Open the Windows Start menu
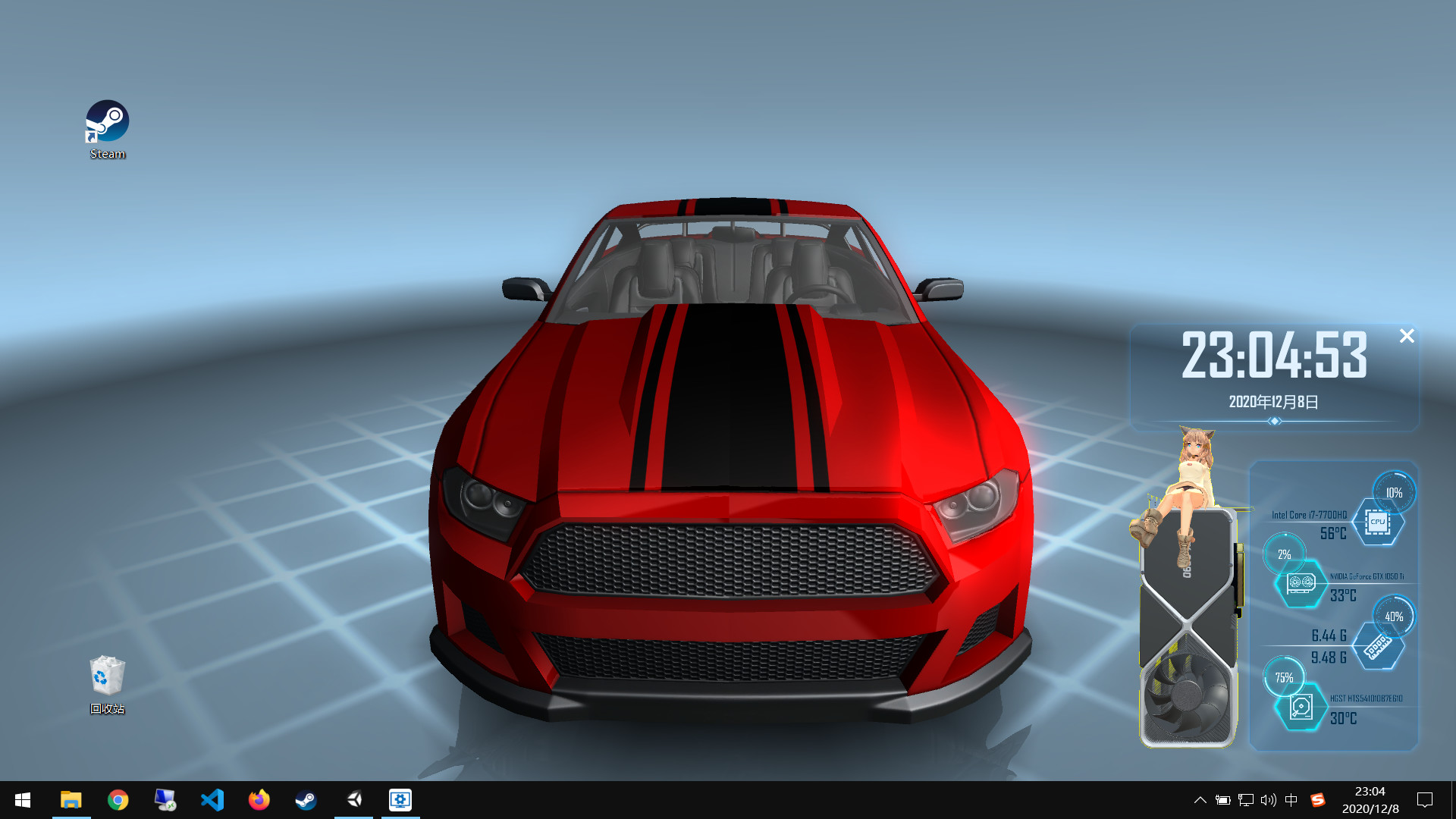The height and width of the screenshot is (819, 1456). pos(23,800)
